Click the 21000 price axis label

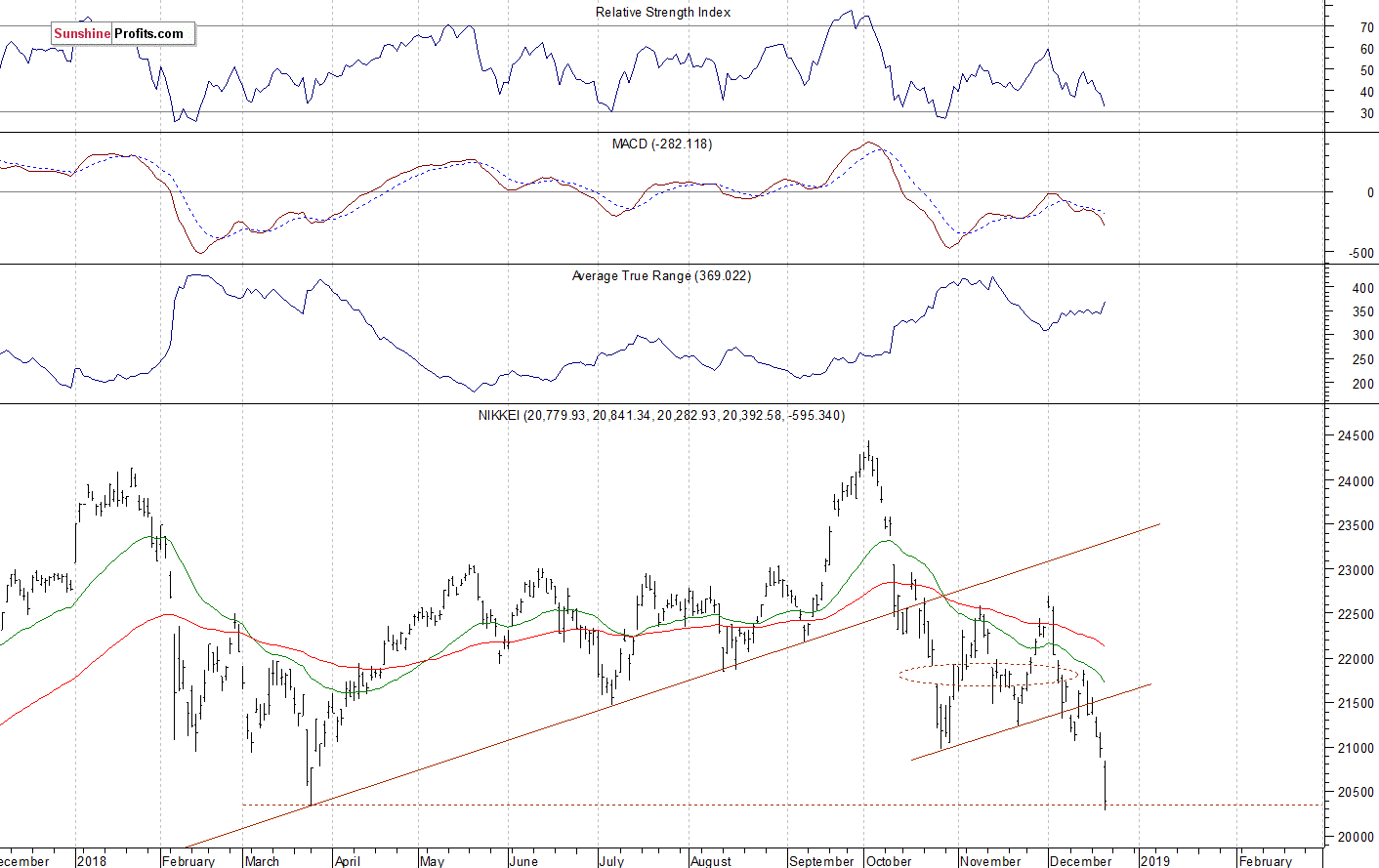[x=1356, y=748]
